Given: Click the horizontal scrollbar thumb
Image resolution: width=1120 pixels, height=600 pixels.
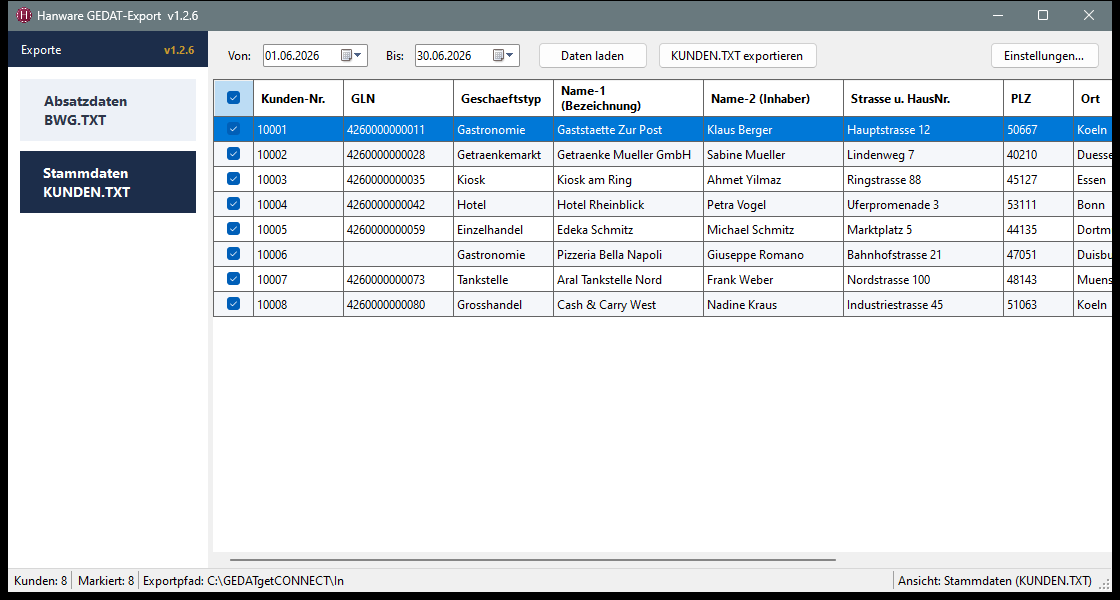Looking at the screenshot, I should pos(532,560).
